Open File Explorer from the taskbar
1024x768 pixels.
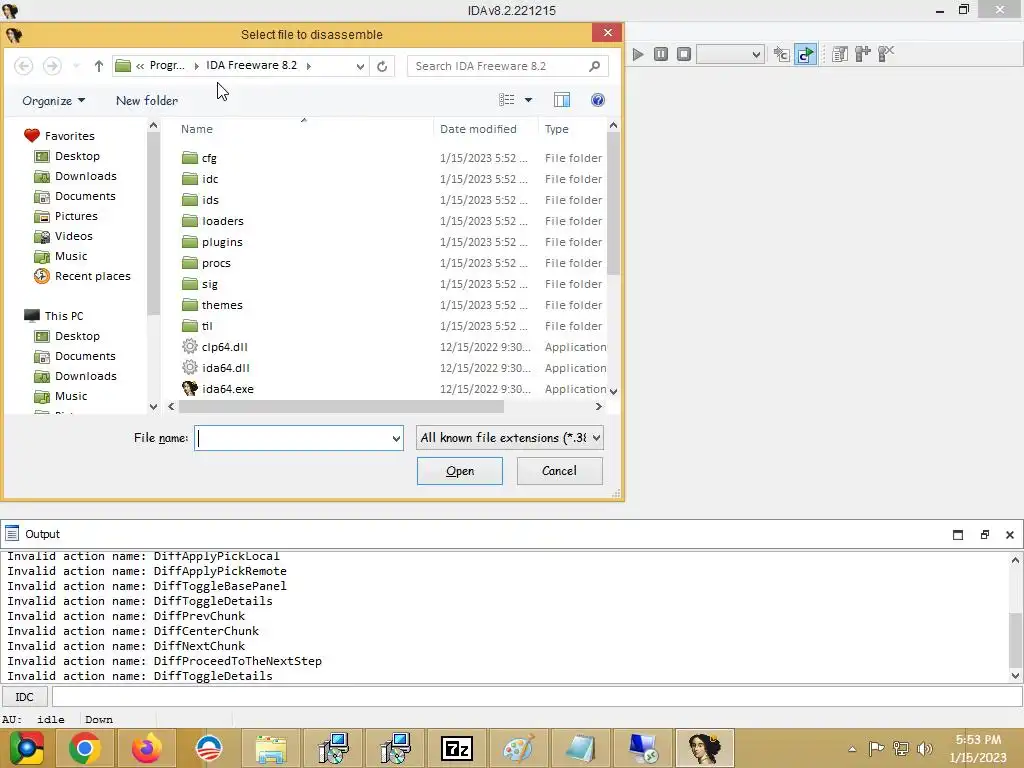click(x=271, y=748)
